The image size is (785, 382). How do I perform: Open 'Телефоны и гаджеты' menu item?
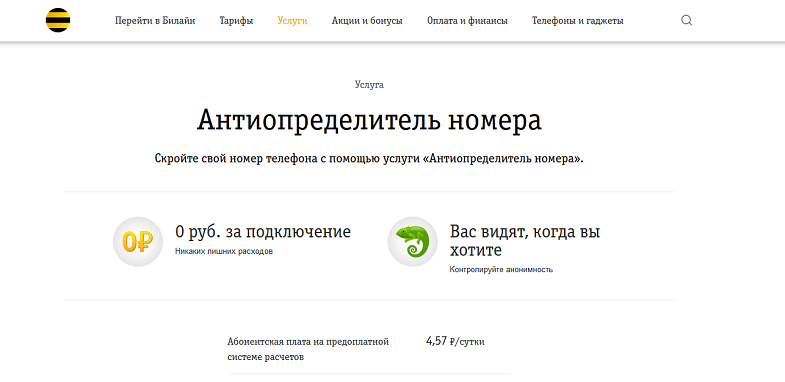[x=578, y=21]
